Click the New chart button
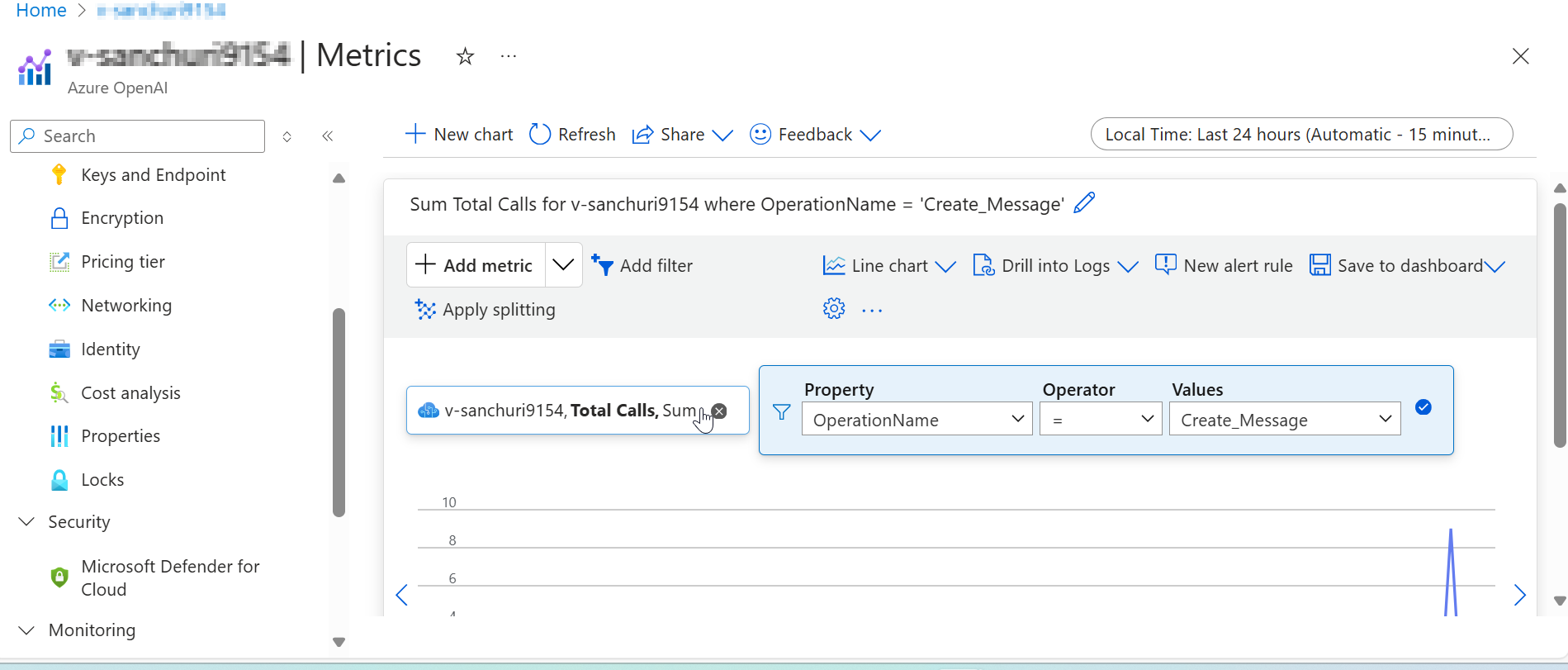The height and width of the screenshot is (670, 1568). point(459,135)
